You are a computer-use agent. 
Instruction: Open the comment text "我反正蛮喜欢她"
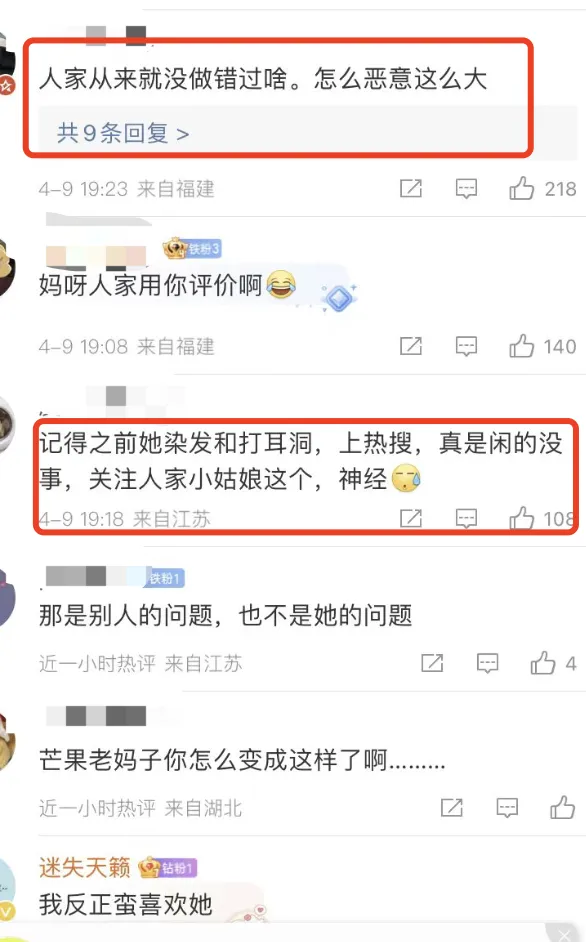(x=126, y=904)
